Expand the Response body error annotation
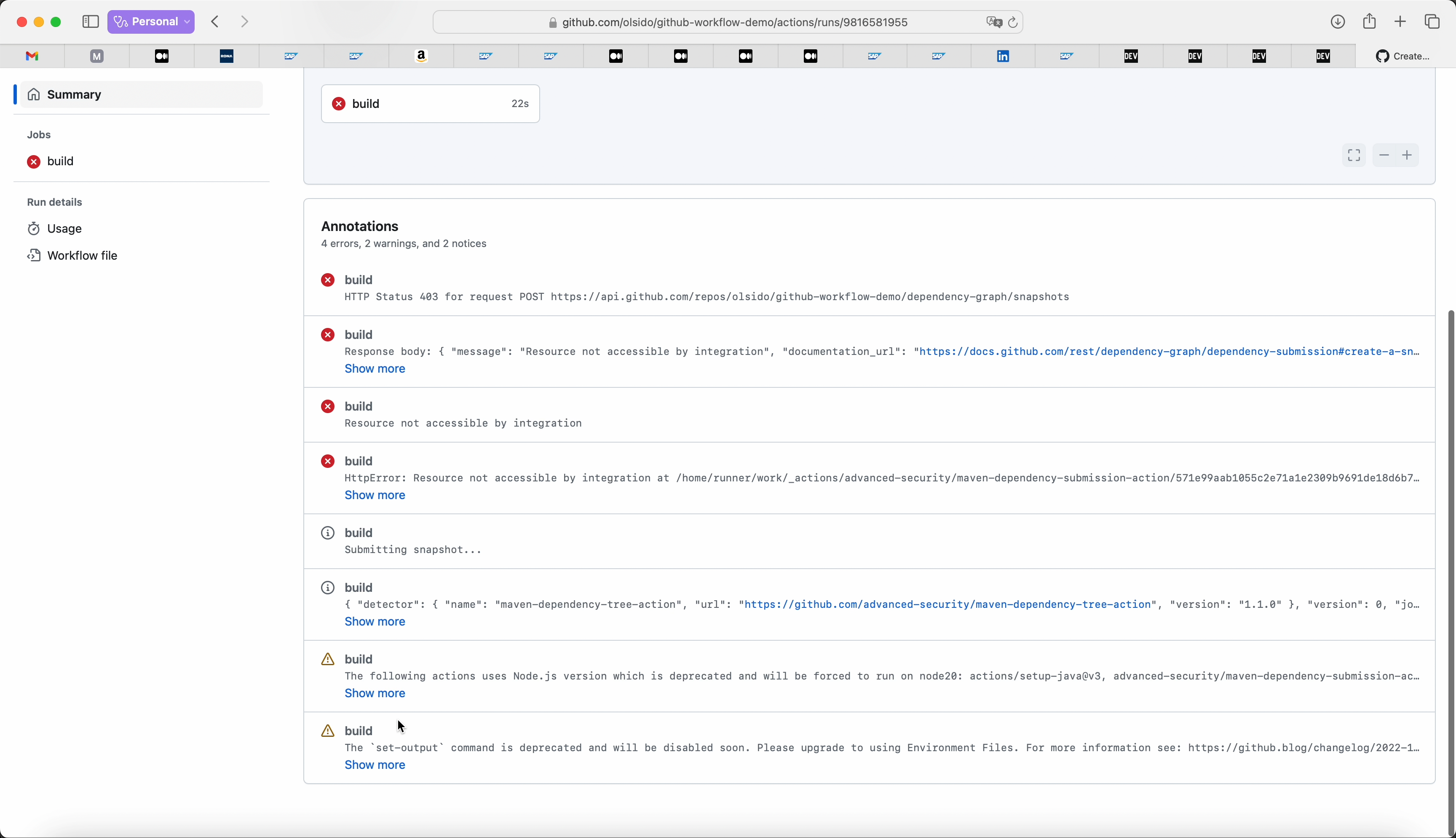 [375, 369]
